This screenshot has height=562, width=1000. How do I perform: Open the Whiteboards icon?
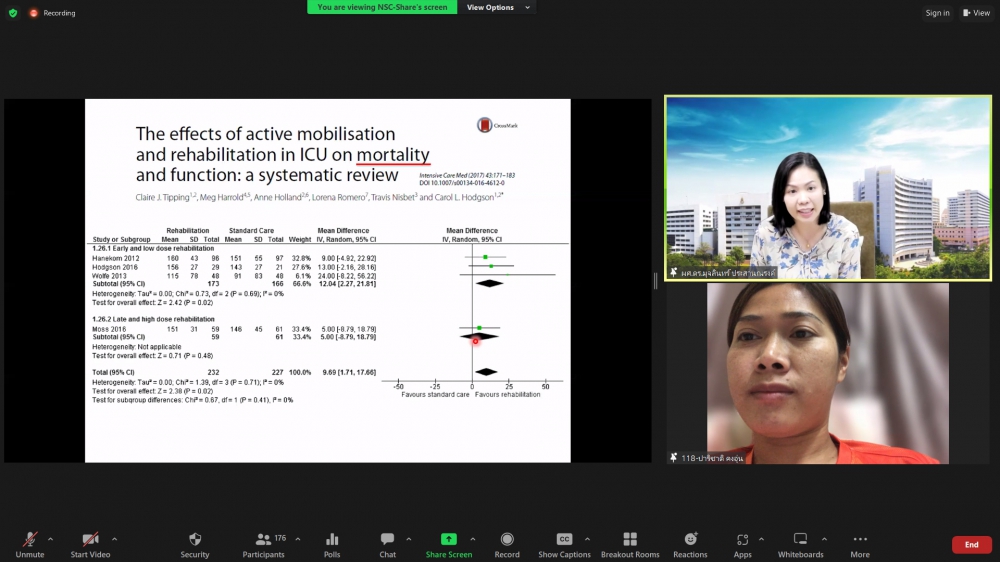click(x=800, y=540)
